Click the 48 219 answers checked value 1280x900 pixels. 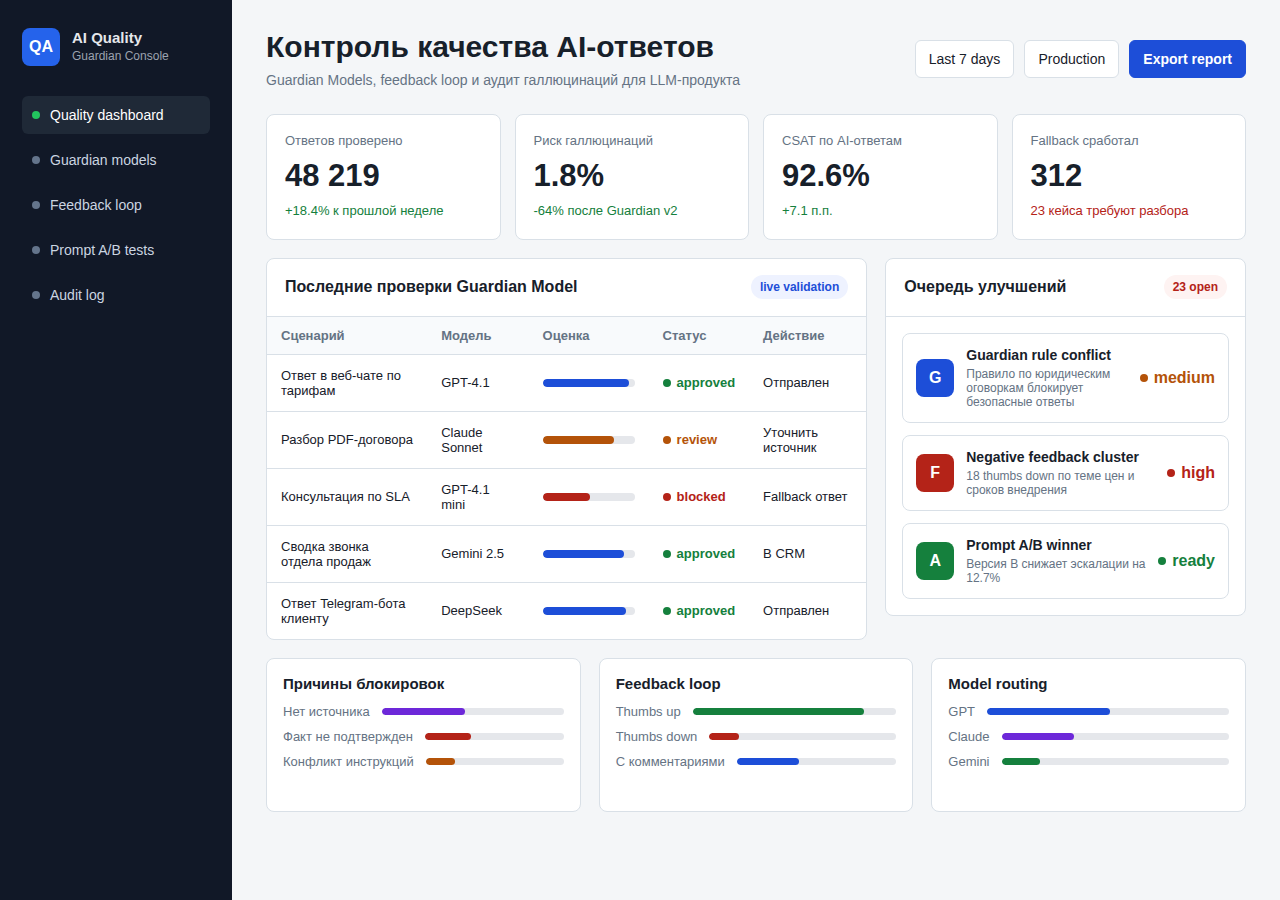pos(332,175)
